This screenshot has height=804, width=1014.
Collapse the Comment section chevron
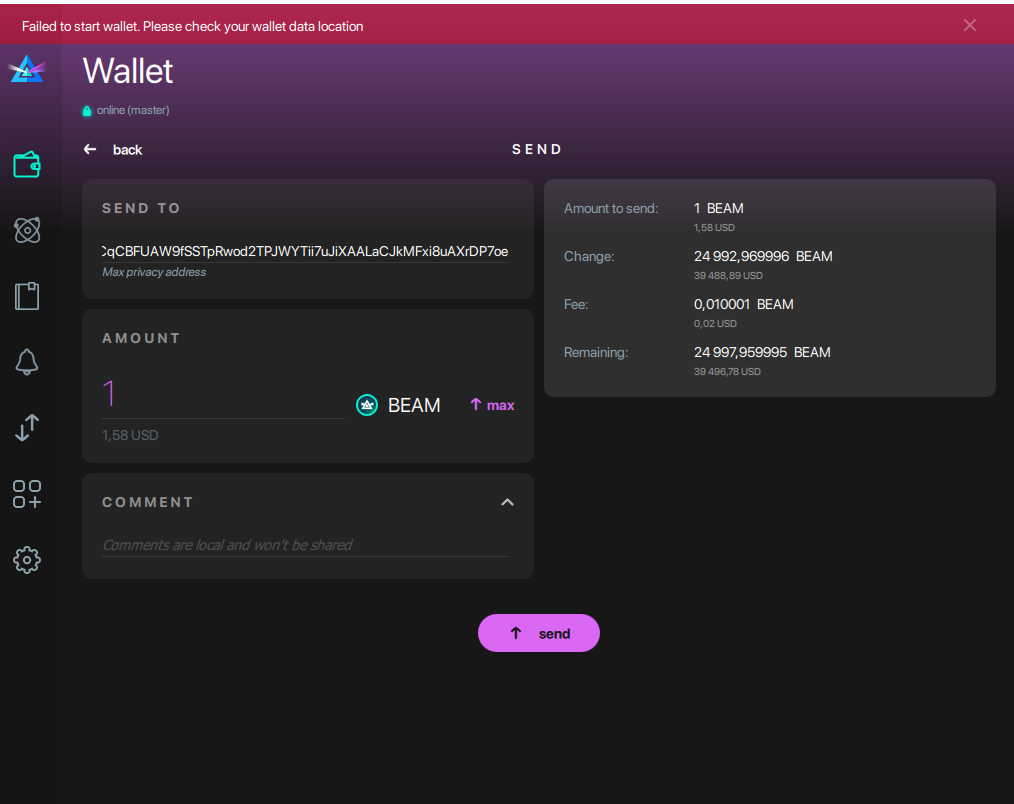507,502
